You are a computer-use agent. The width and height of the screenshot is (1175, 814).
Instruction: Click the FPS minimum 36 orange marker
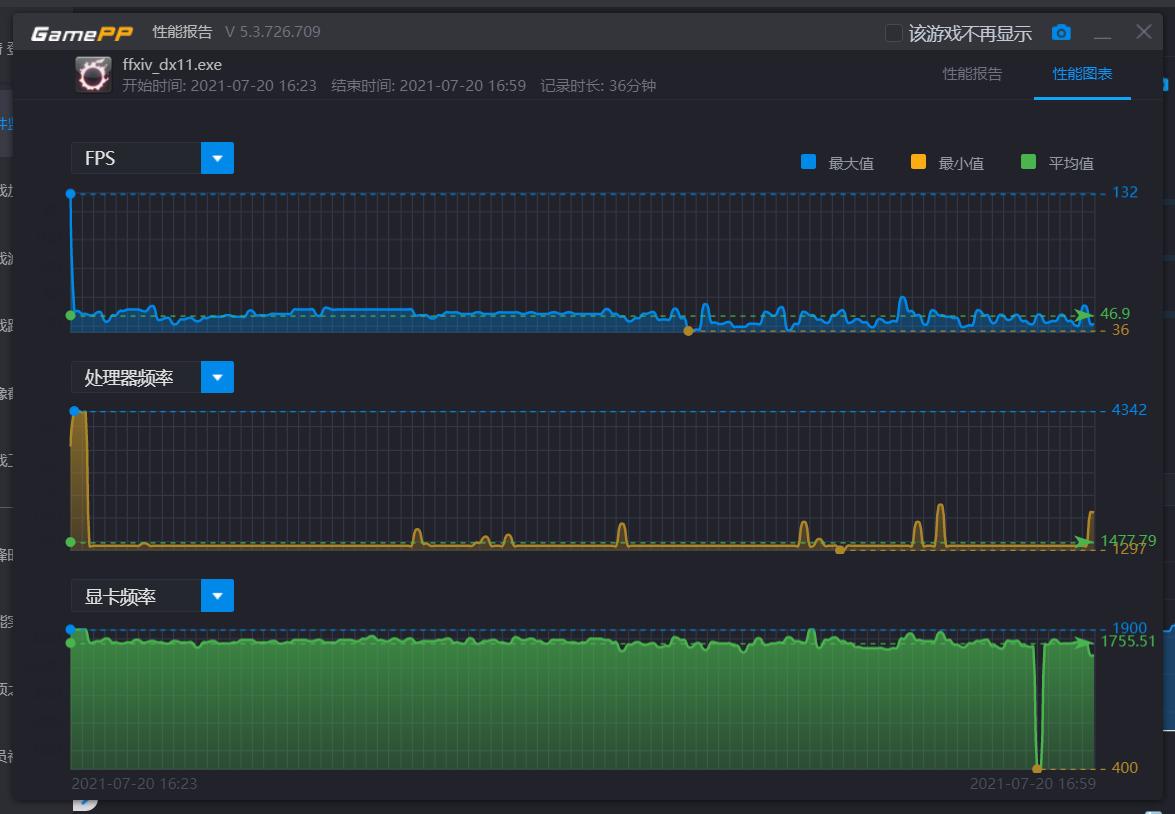[688, 330]
